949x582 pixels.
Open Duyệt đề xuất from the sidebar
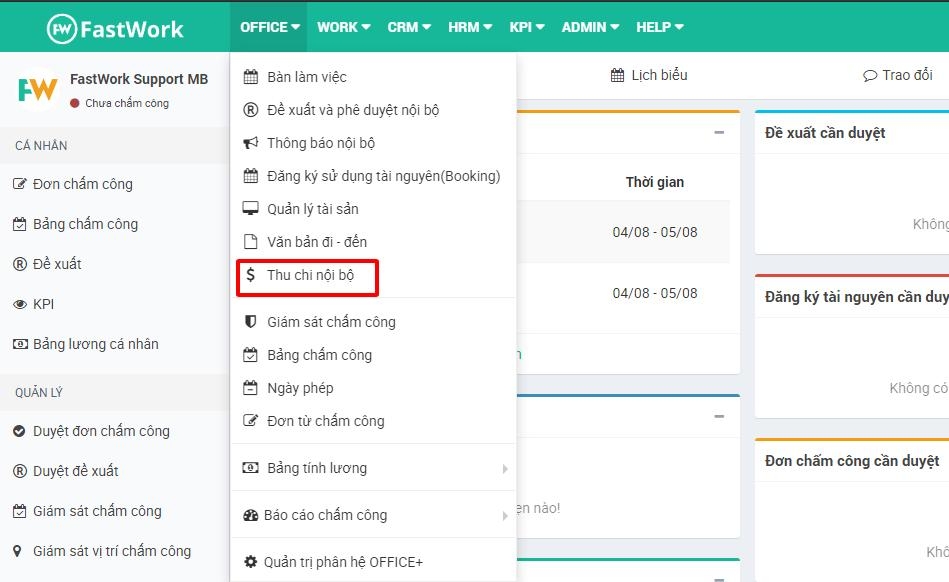76,470
